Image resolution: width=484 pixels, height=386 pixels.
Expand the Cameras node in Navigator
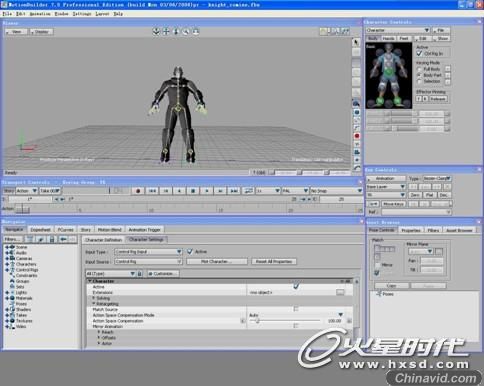pyautogui.click(x=7, y=258)
